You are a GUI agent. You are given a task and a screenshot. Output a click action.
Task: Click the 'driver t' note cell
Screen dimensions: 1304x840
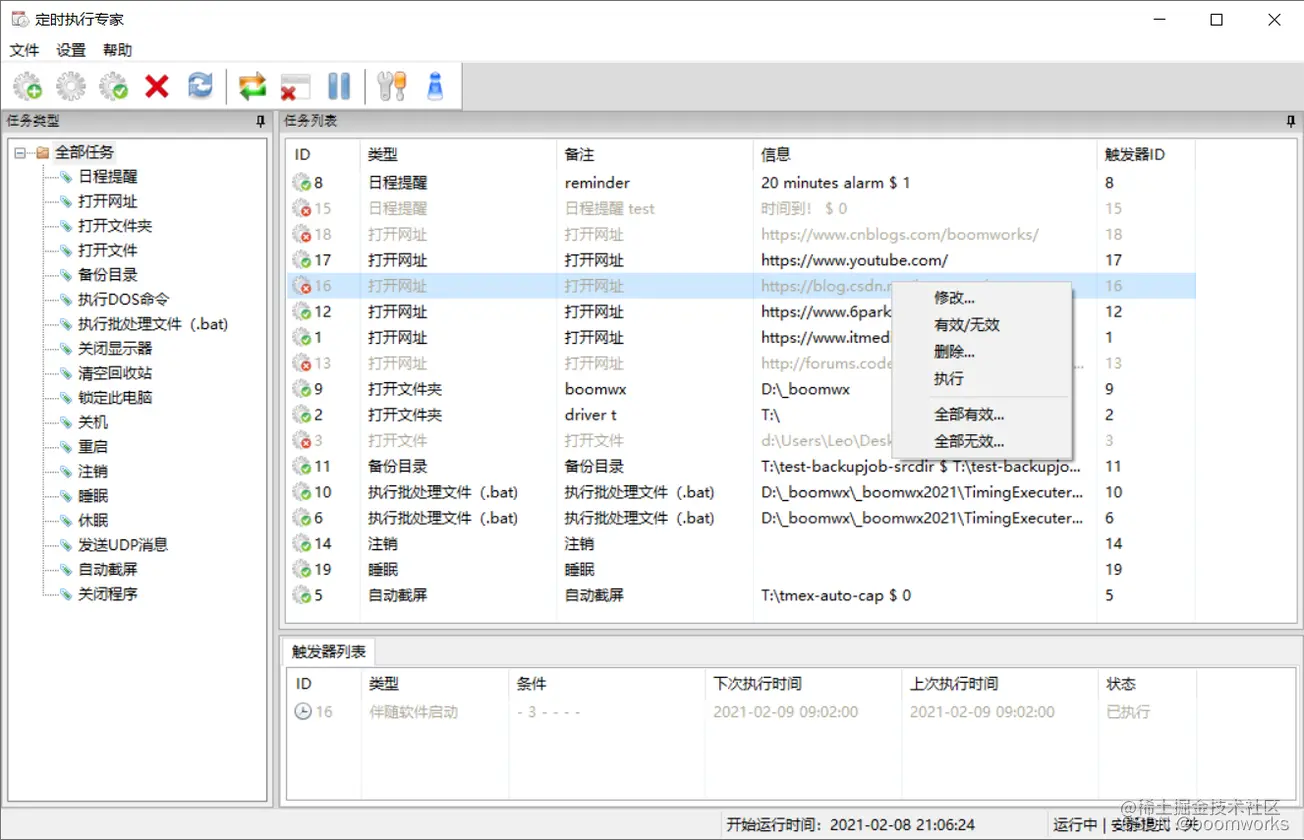click(590, 415)
